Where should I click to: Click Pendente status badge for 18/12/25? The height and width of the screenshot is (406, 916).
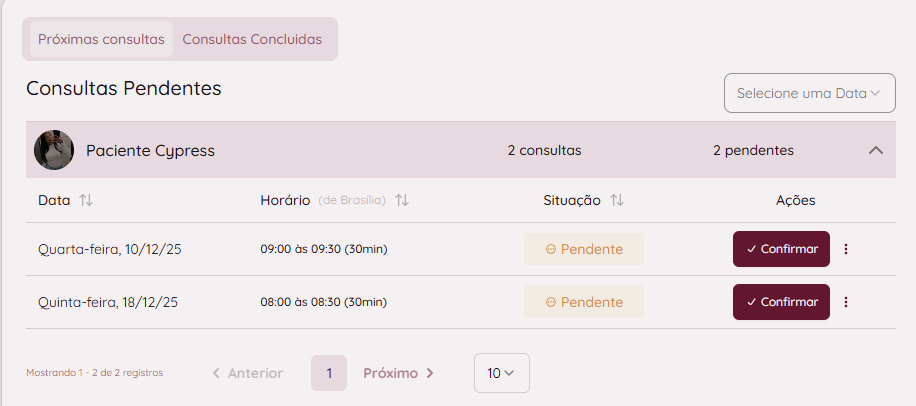[584, 302]
